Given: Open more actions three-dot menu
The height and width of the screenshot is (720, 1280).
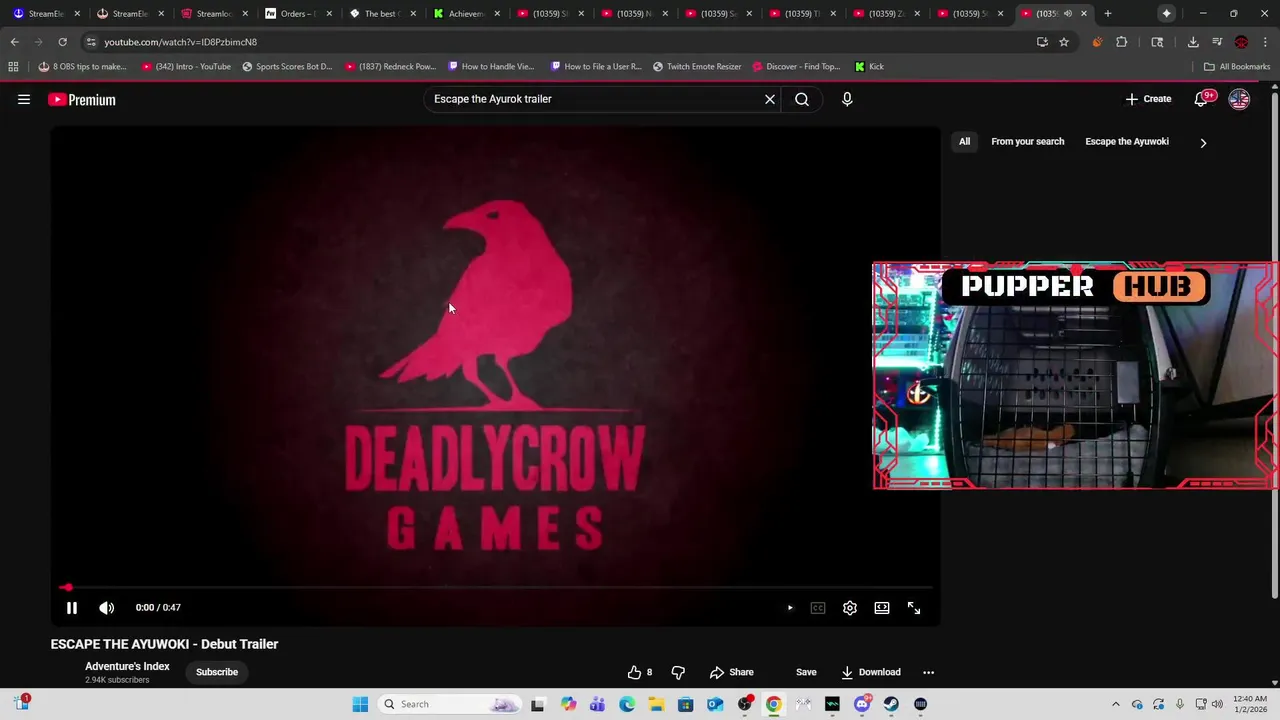Looking at the screenshot, I should [928, 672].
